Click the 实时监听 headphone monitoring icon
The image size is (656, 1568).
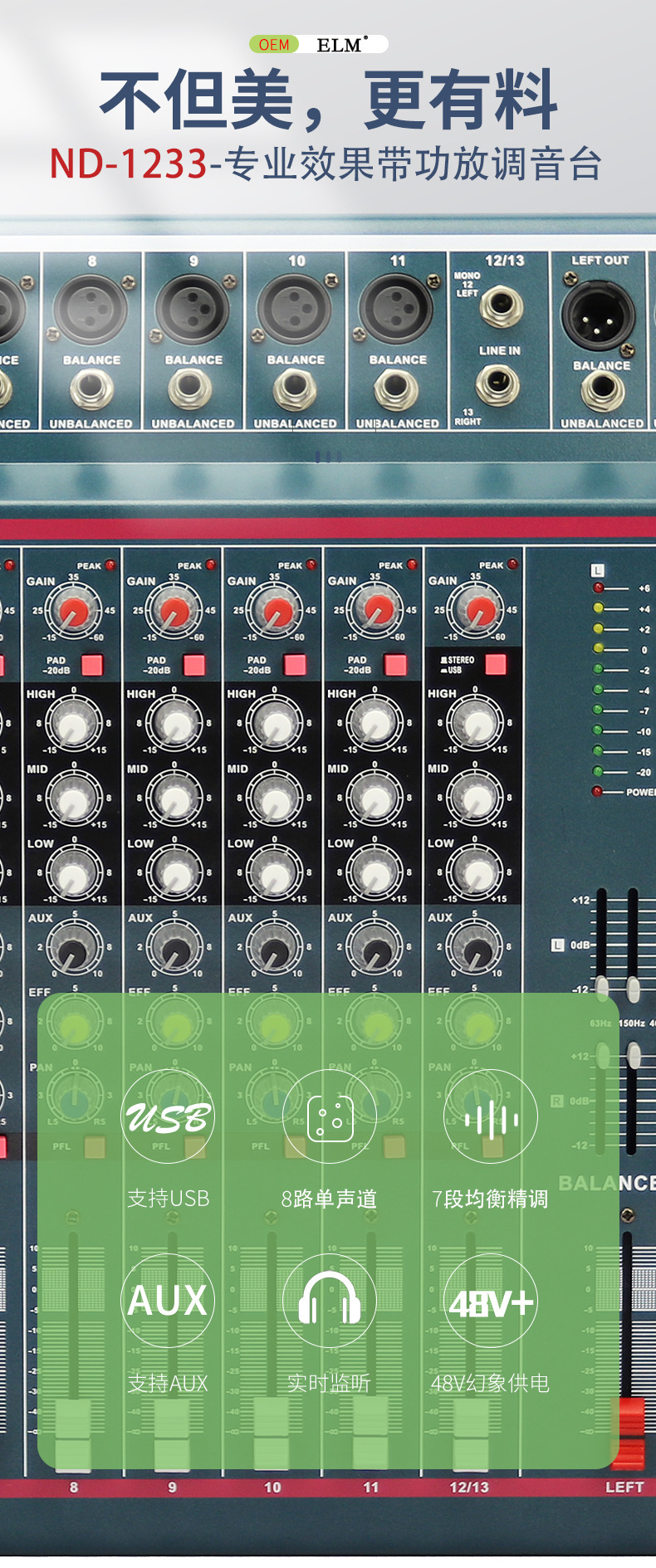330,1301
